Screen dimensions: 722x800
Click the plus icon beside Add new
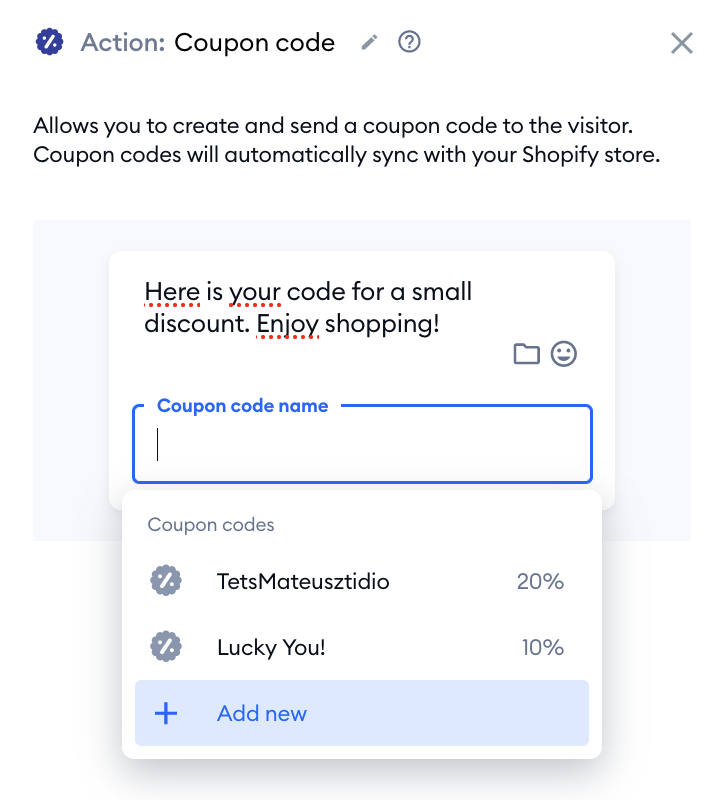click(x=166, y=713)
